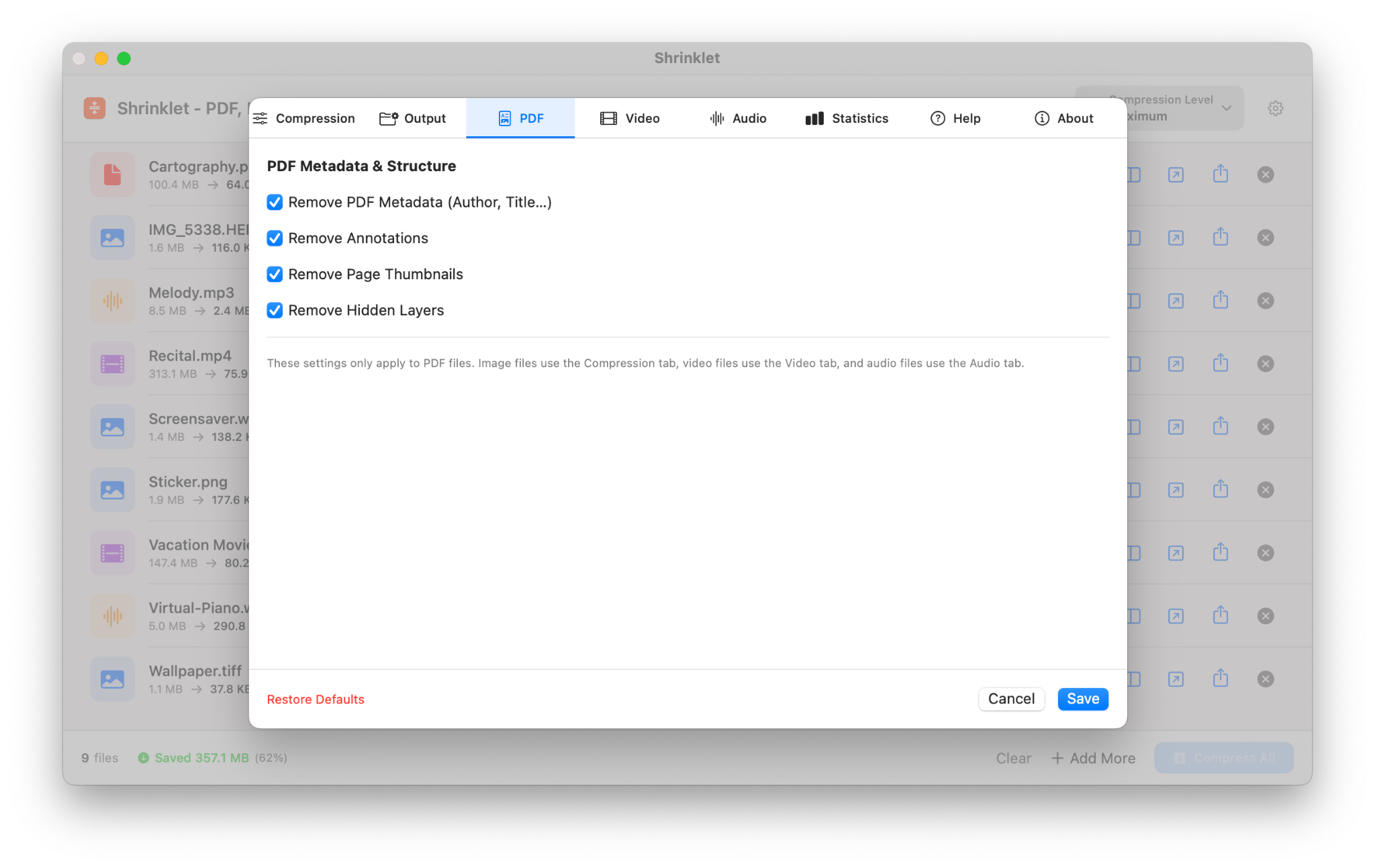
Task: Click Cartography PDF file thumbnail
Action: (113, 175)
